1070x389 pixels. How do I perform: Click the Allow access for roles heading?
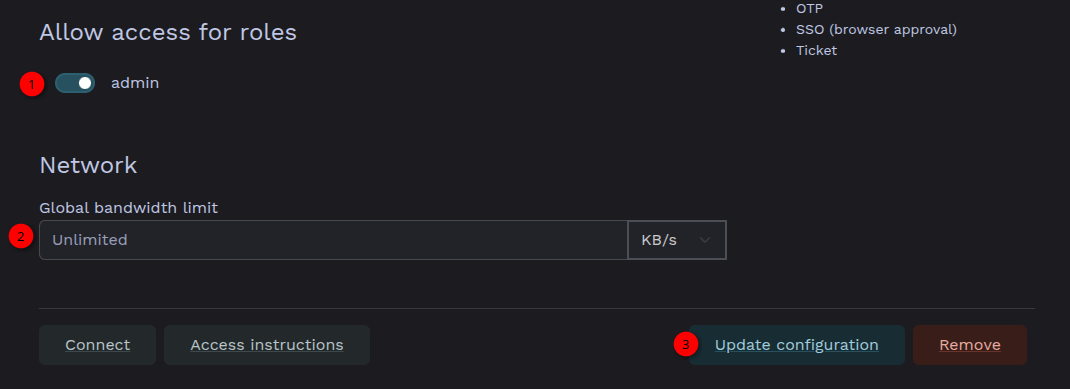click(168, 32)
